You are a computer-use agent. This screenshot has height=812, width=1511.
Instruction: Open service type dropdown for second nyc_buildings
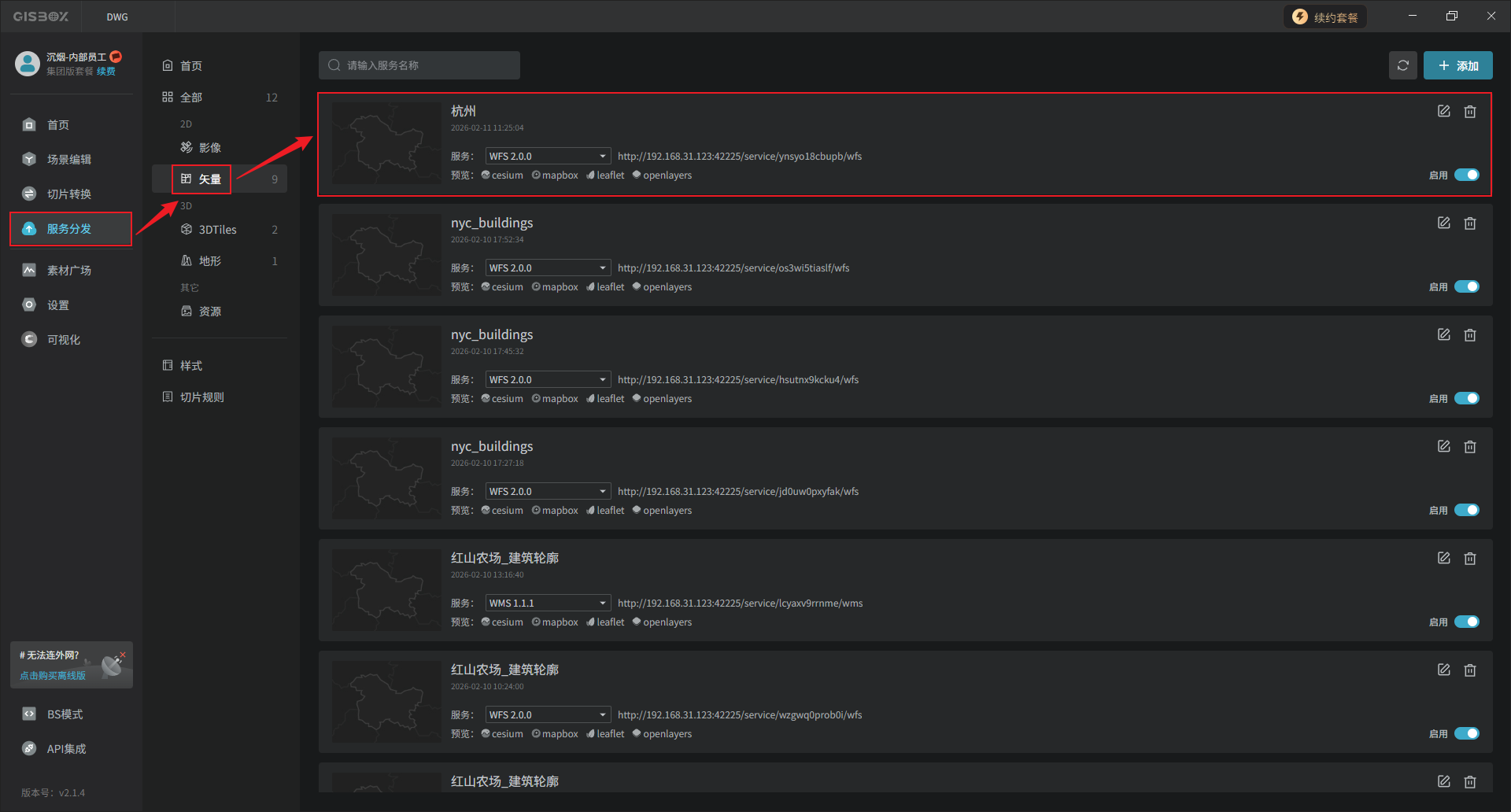548,380
